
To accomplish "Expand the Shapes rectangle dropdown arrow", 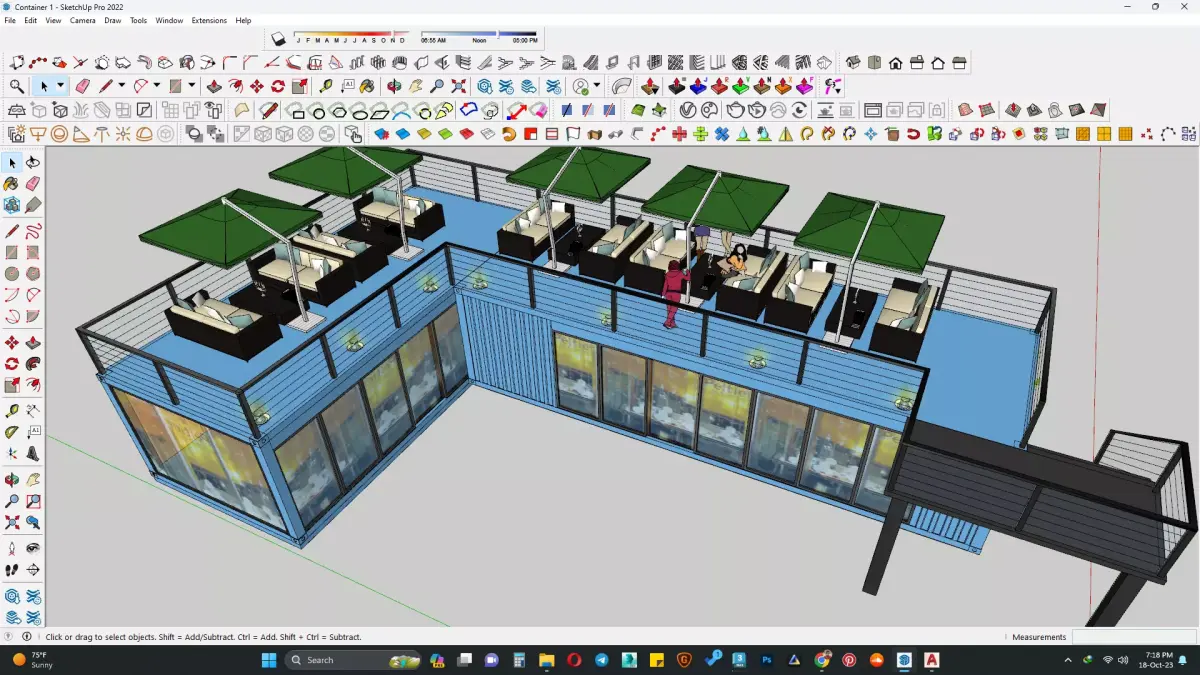I will tap(191, 87).
